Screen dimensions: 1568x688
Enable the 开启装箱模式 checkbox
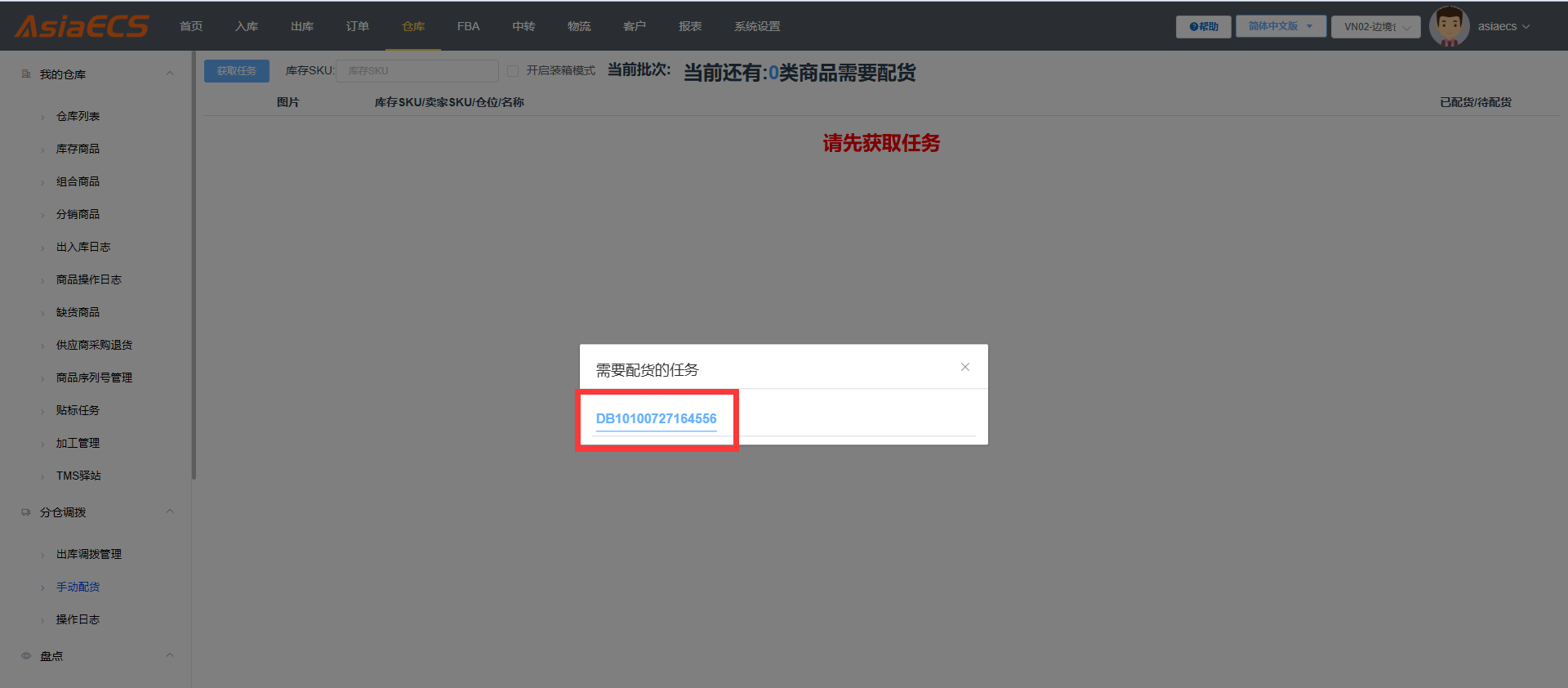point(513,71)
